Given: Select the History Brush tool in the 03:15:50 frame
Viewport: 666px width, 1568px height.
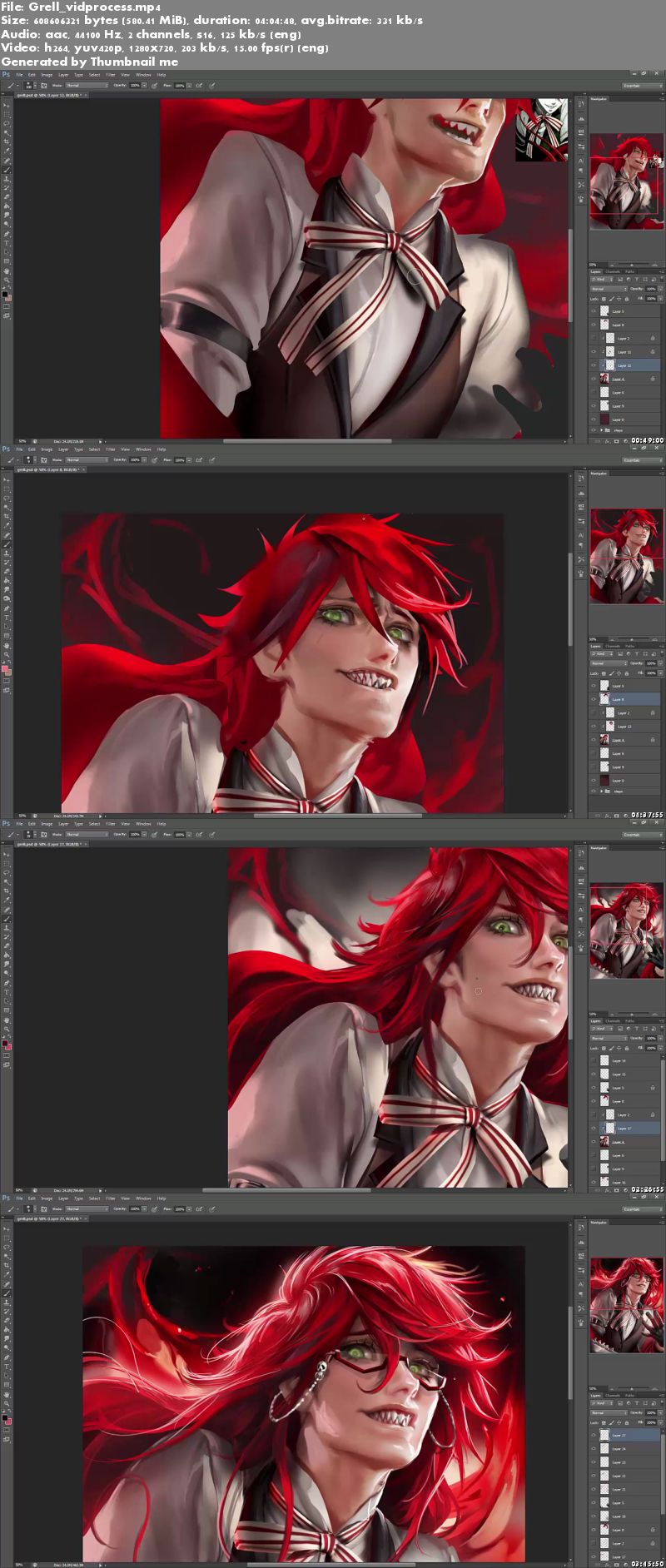Looking at the screenshot, I should tap(7, 1311).
